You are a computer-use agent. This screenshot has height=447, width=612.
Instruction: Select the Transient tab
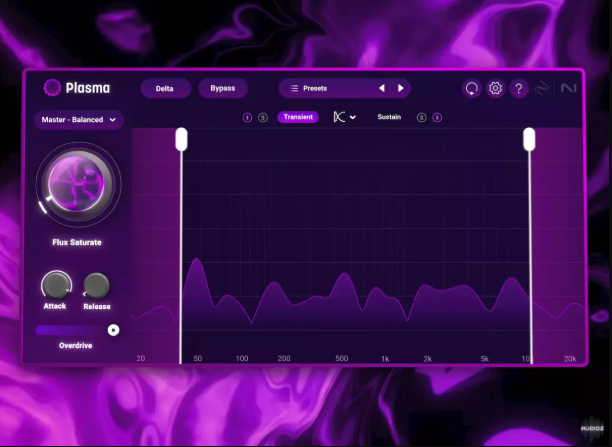point(298,117)
